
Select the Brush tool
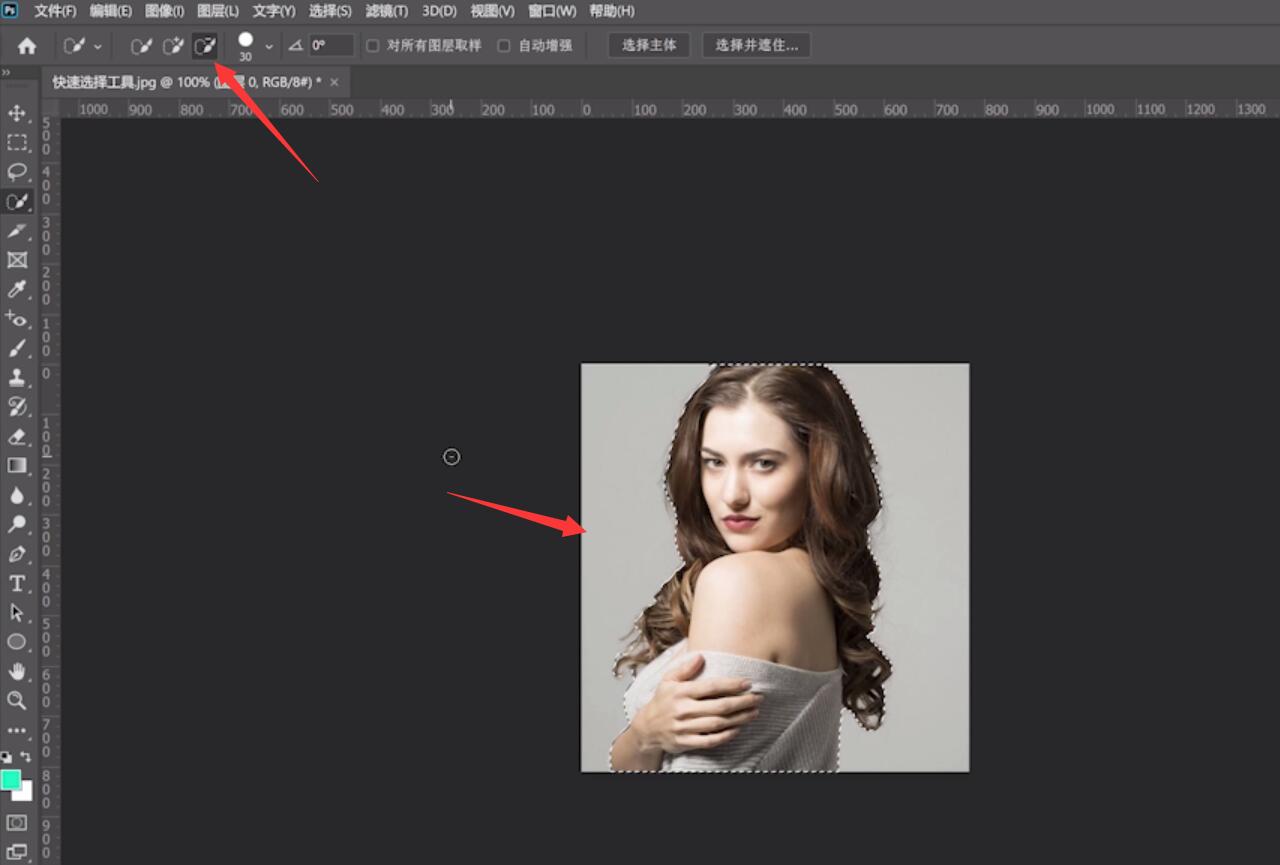(x=17, y=348)
